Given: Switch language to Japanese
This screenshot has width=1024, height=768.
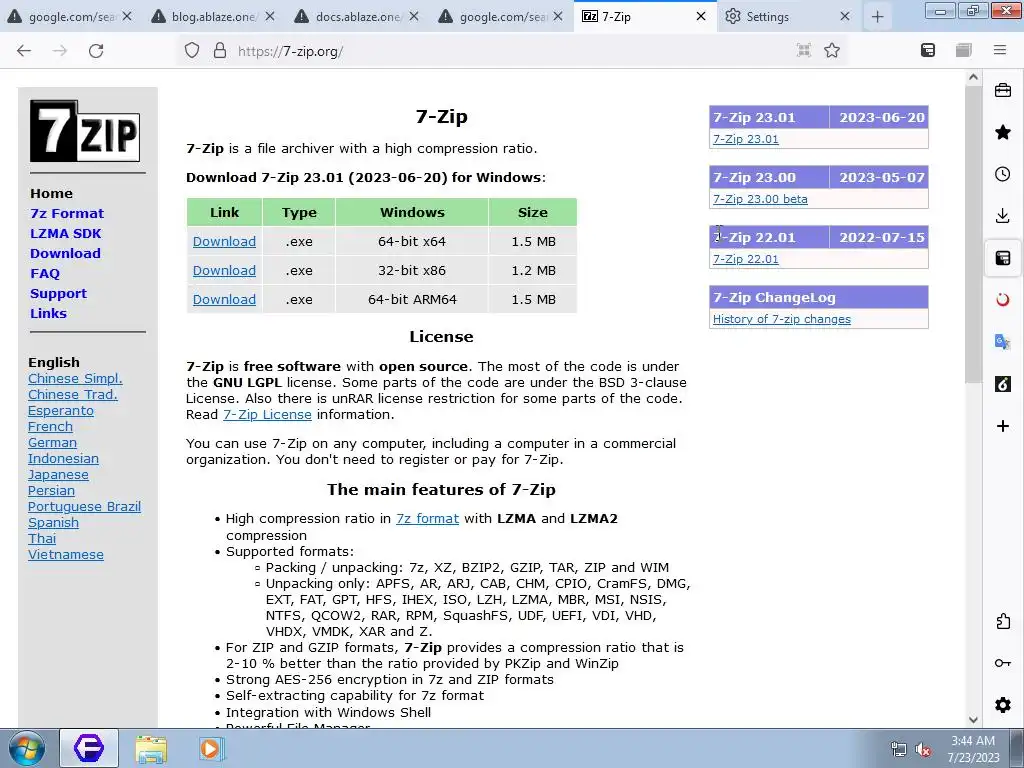Looking at the screenshot, I should 58,475.
